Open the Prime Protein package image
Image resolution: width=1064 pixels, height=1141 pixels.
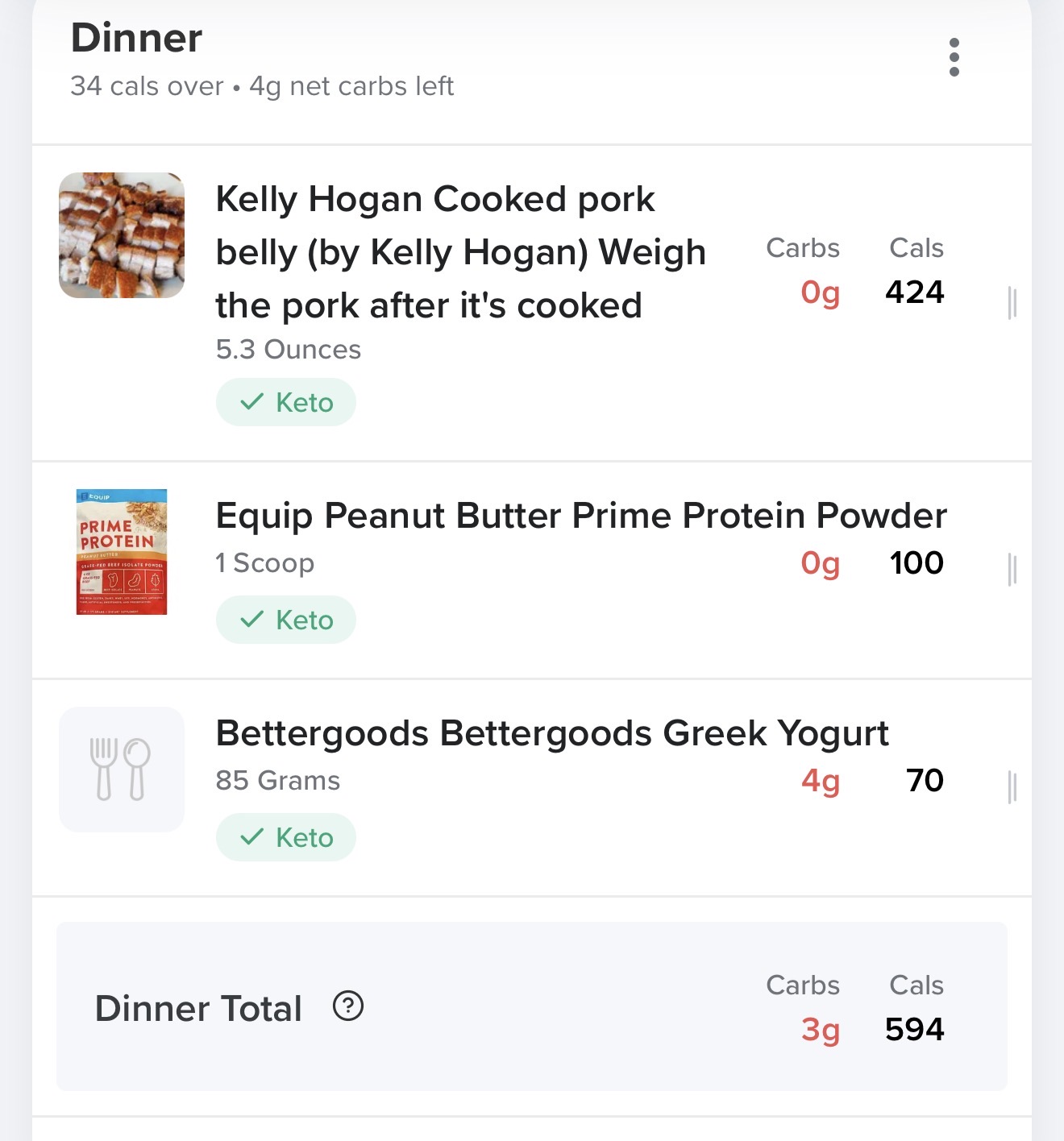[122, 552]
